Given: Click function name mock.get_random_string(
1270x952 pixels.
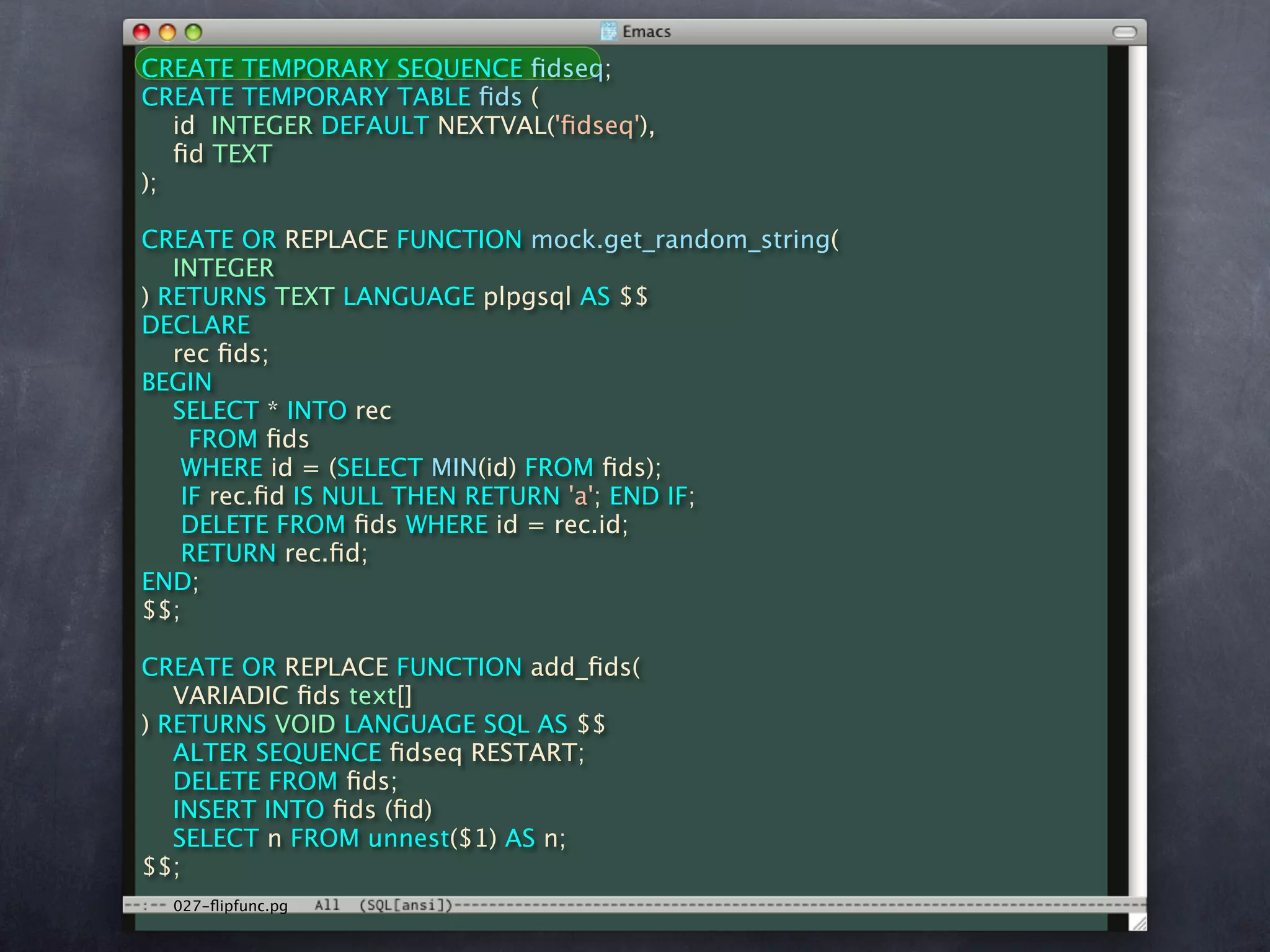Looking at the screenshot, I should coord(685,240).
